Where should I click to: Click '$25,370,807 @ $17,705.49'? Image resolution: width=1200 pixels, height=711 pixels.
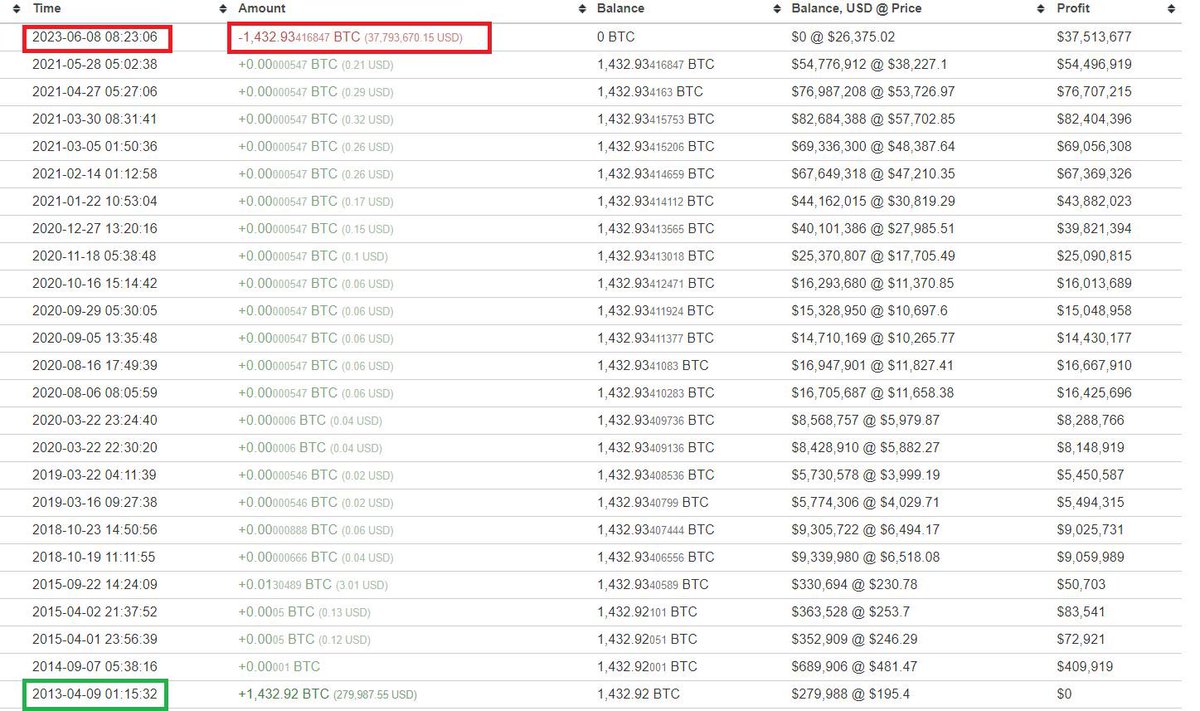tap(873, 256)
